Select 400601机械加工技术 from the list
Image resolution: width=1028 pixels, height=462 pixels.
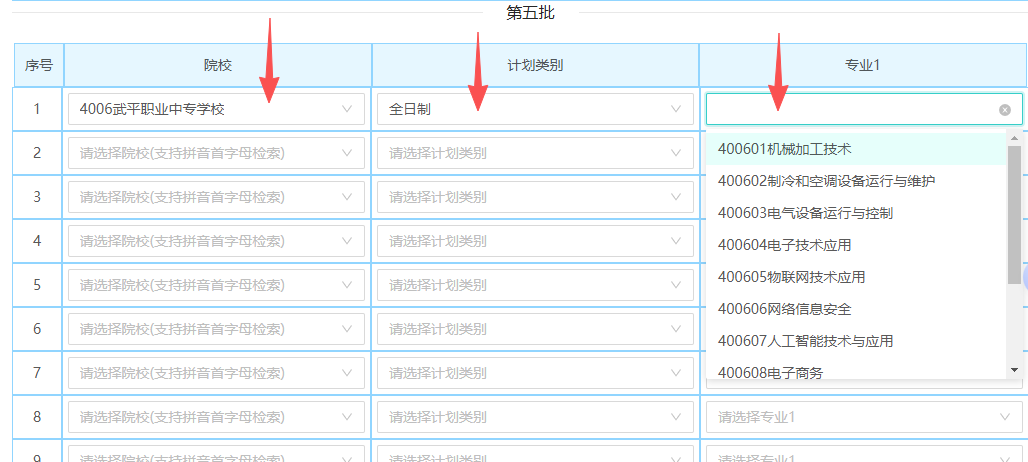(x=856, y=149)
